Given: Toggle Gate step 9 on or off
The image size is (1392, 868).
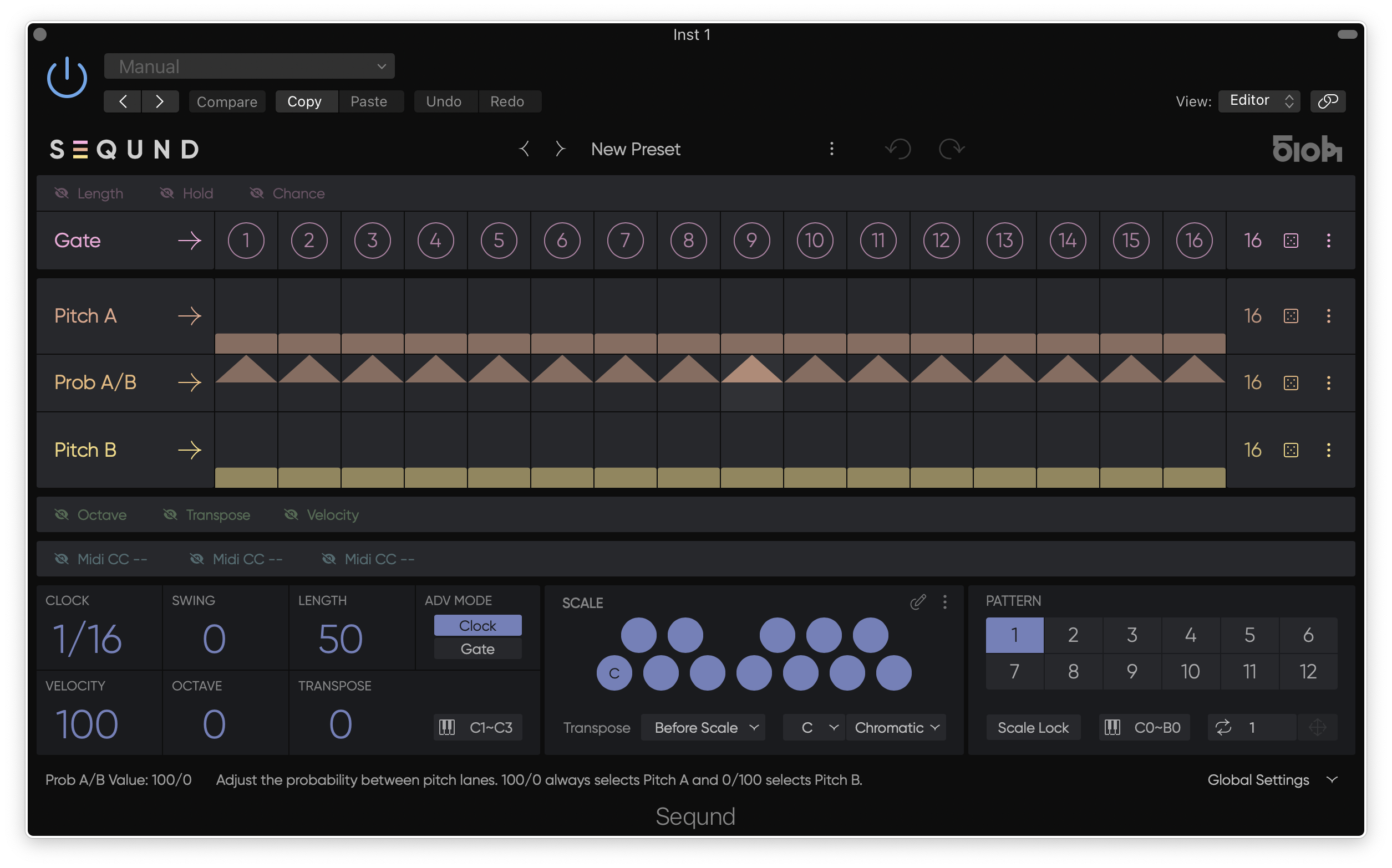Looking at the screenshot, I should tap(751, 241).
